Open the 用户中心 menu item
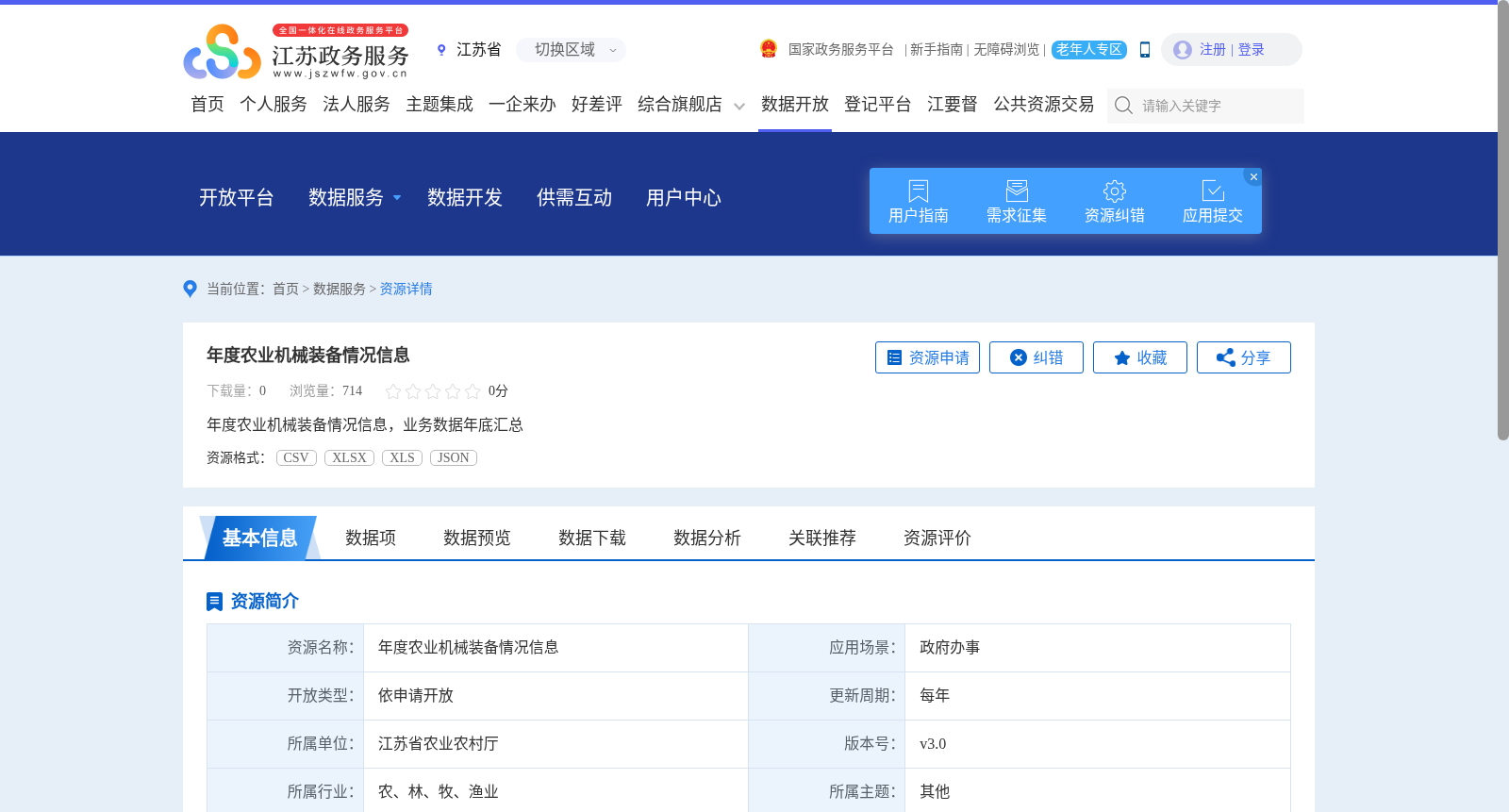 click(684, 198)
